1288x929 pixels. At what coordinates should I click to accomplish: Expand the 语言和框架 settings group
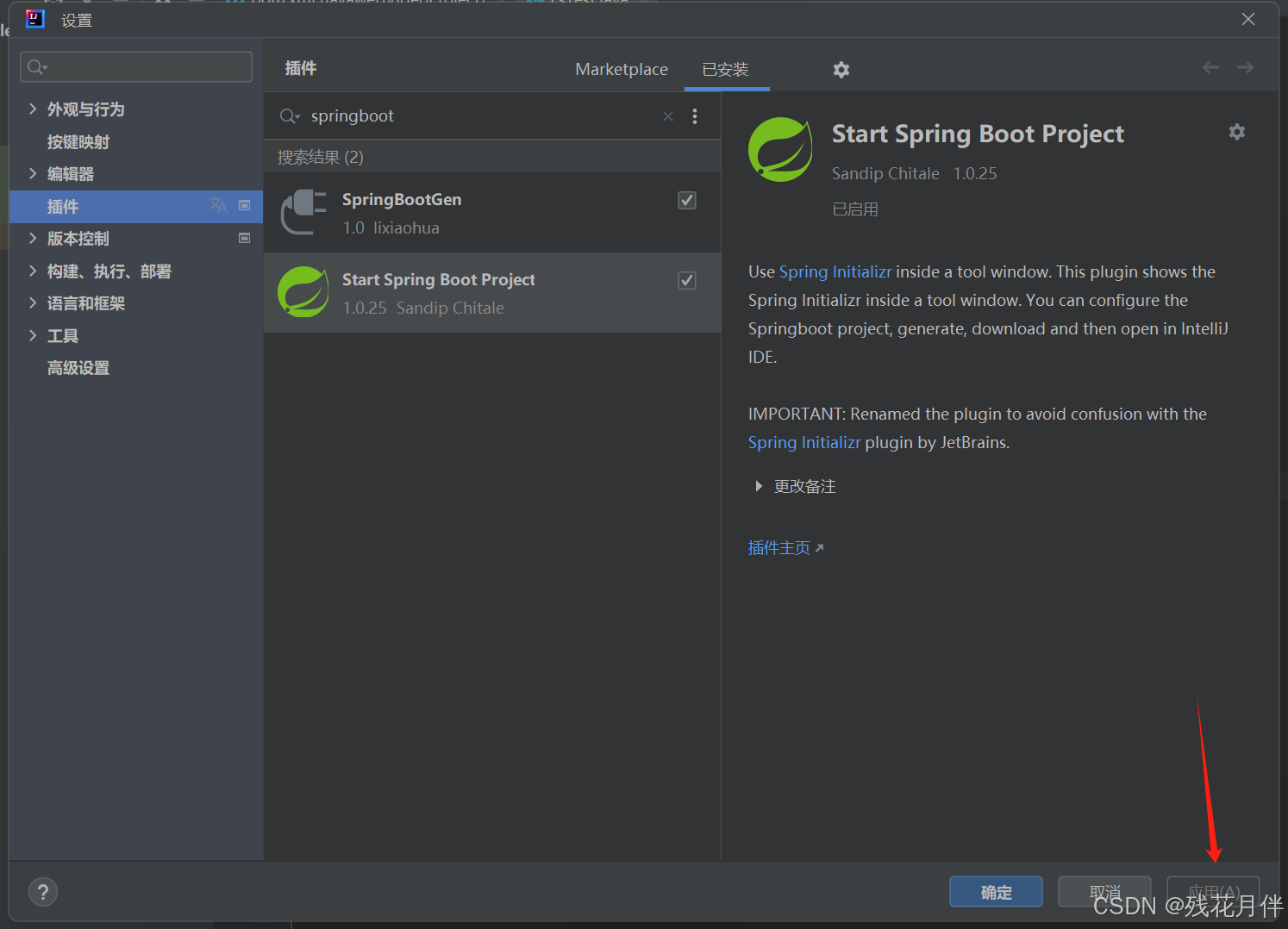(x=33, y=302)
